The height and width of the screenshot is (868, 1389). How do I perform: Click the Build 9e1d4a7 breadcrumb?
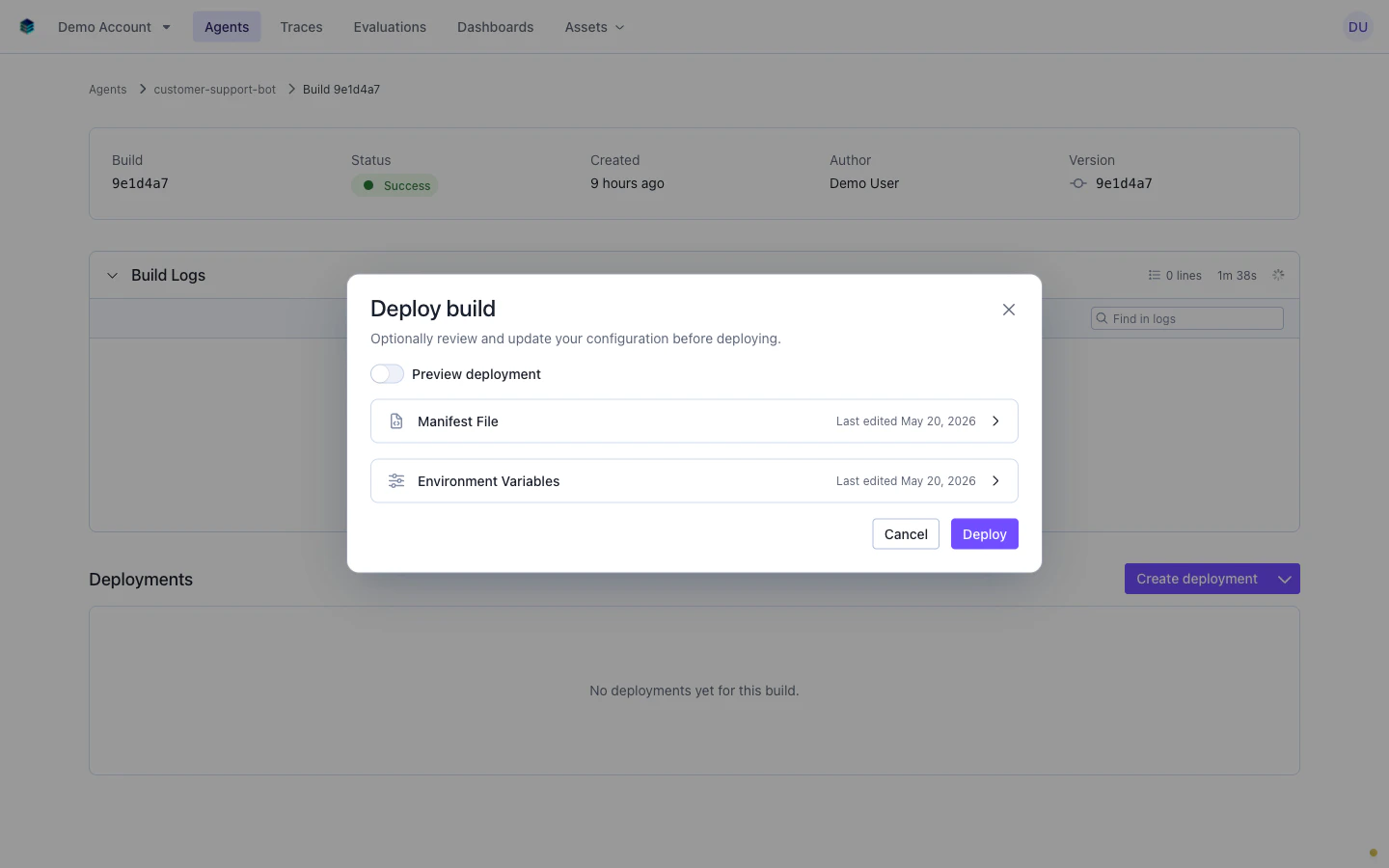pyautogui.click(x=341, y=90)
